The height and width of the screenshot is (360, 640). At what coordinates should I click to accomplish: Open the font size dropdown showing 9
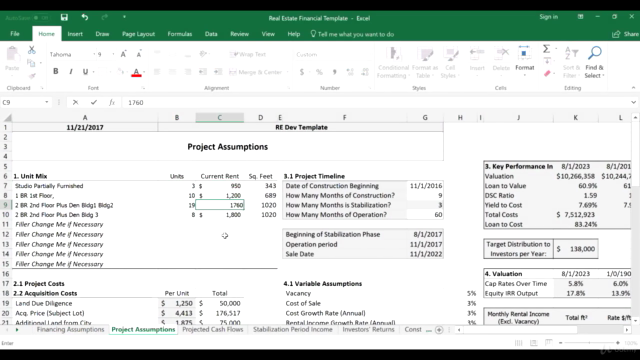[113, 54]
